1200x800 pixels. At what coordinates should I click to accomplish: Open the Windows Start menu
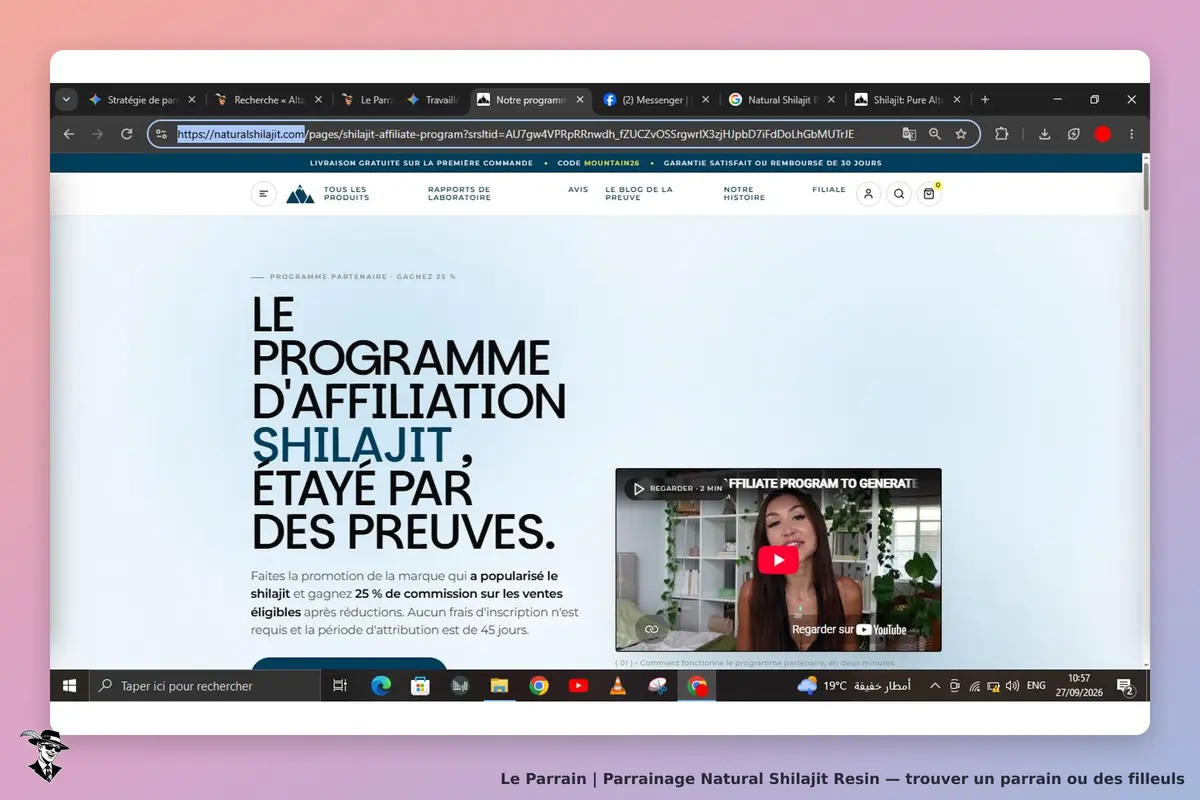tap(69, 686)
